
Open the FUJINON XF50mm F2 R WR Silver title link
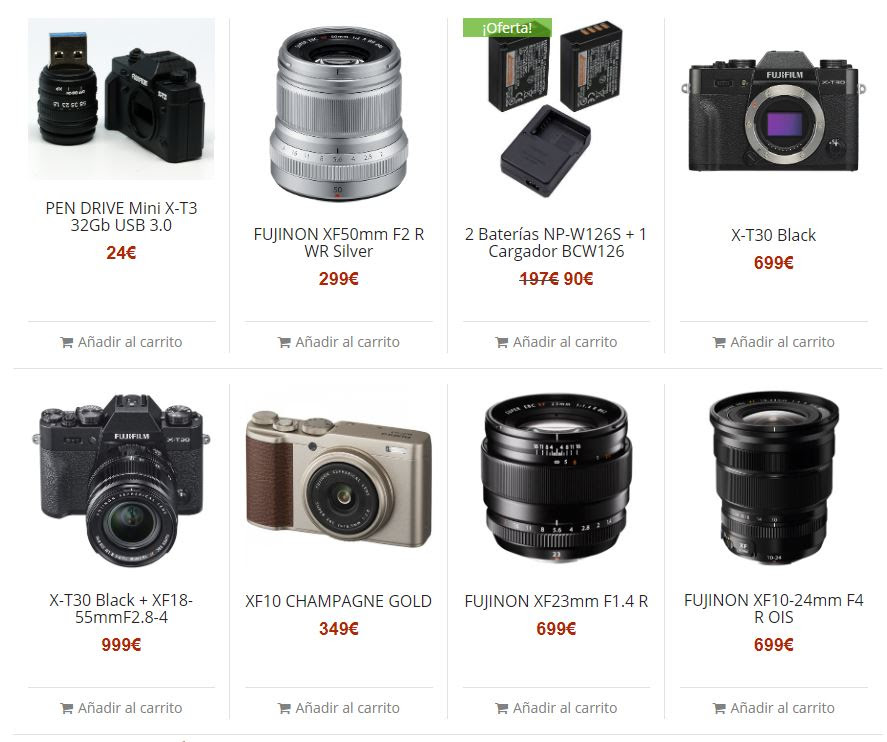[x=338, y=243]
